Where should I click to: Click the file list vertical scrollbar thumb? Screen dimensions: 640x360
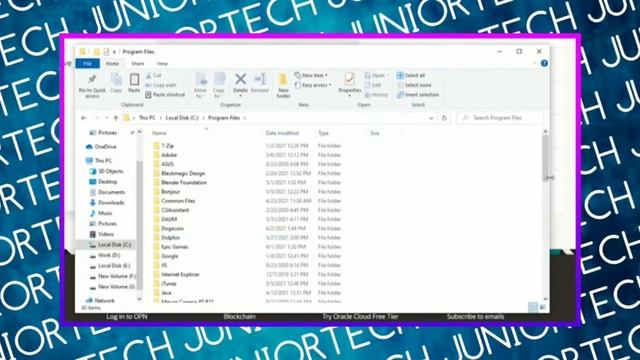coord(545,157)
